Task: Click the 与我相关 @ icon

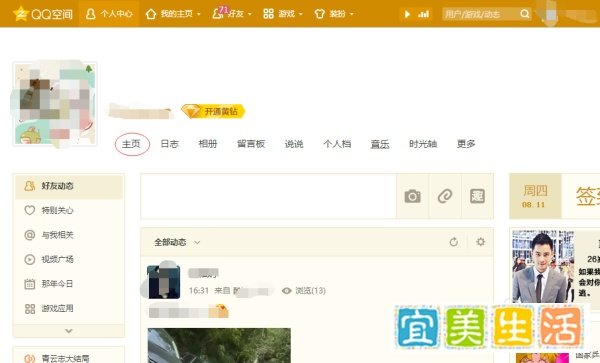Action: [29, 235]
